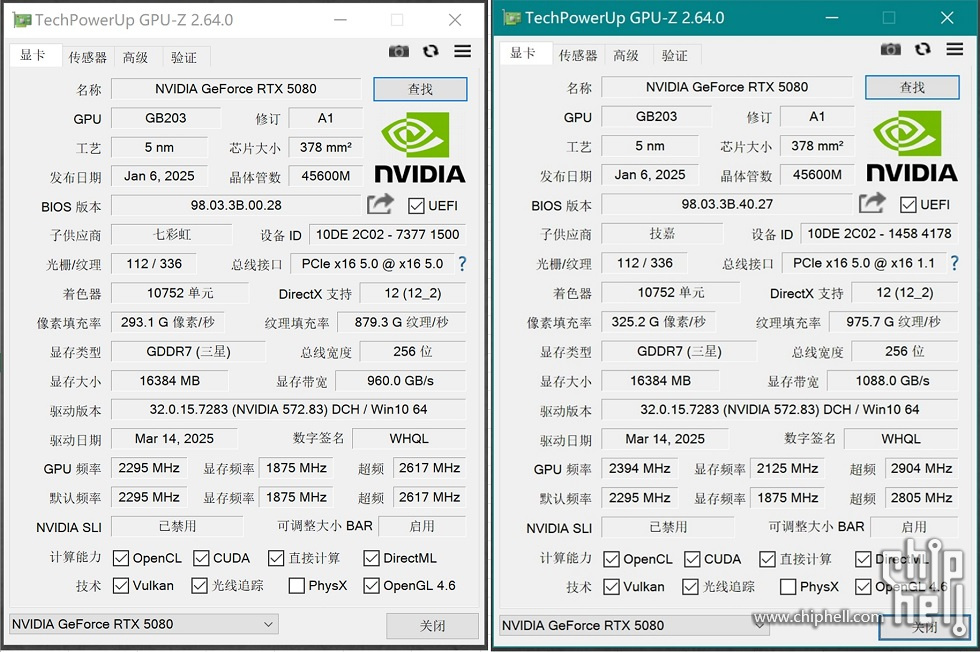
Task: Toggle 光线追踪 checkbox in right window
Action: [x=690, y=587]
